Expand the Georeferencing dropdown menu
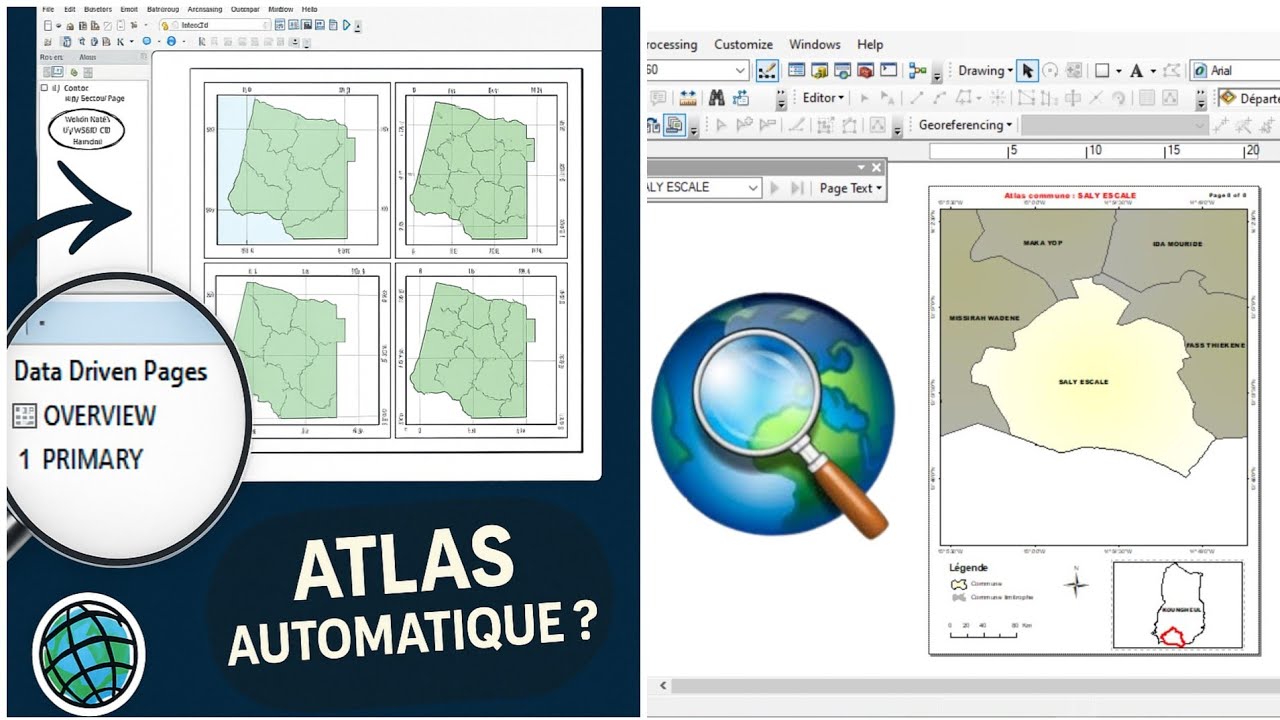Viewport: 1280px width, 720px height. (x=966, y=125)
